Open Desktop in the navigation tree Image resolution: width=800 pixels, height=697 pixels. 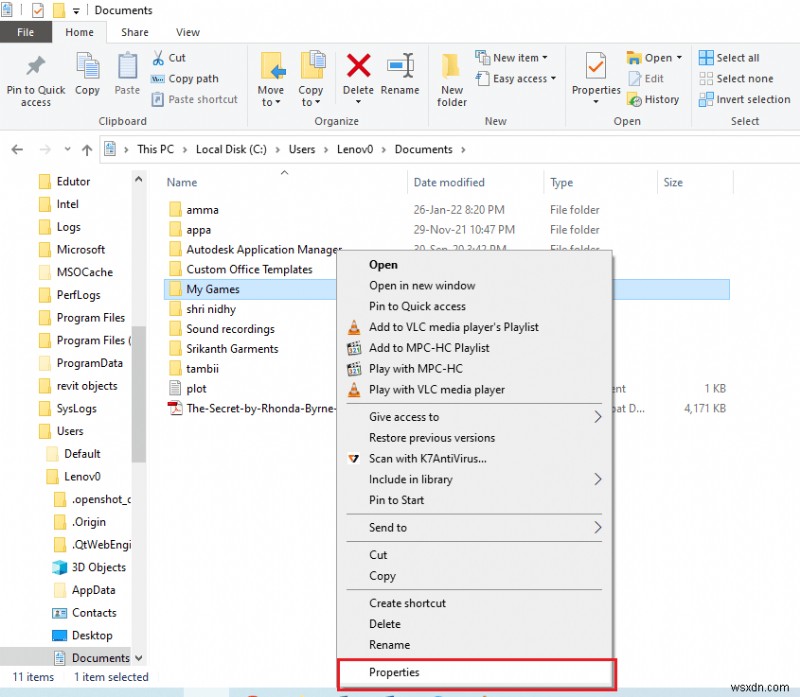[x=92, y=636]
